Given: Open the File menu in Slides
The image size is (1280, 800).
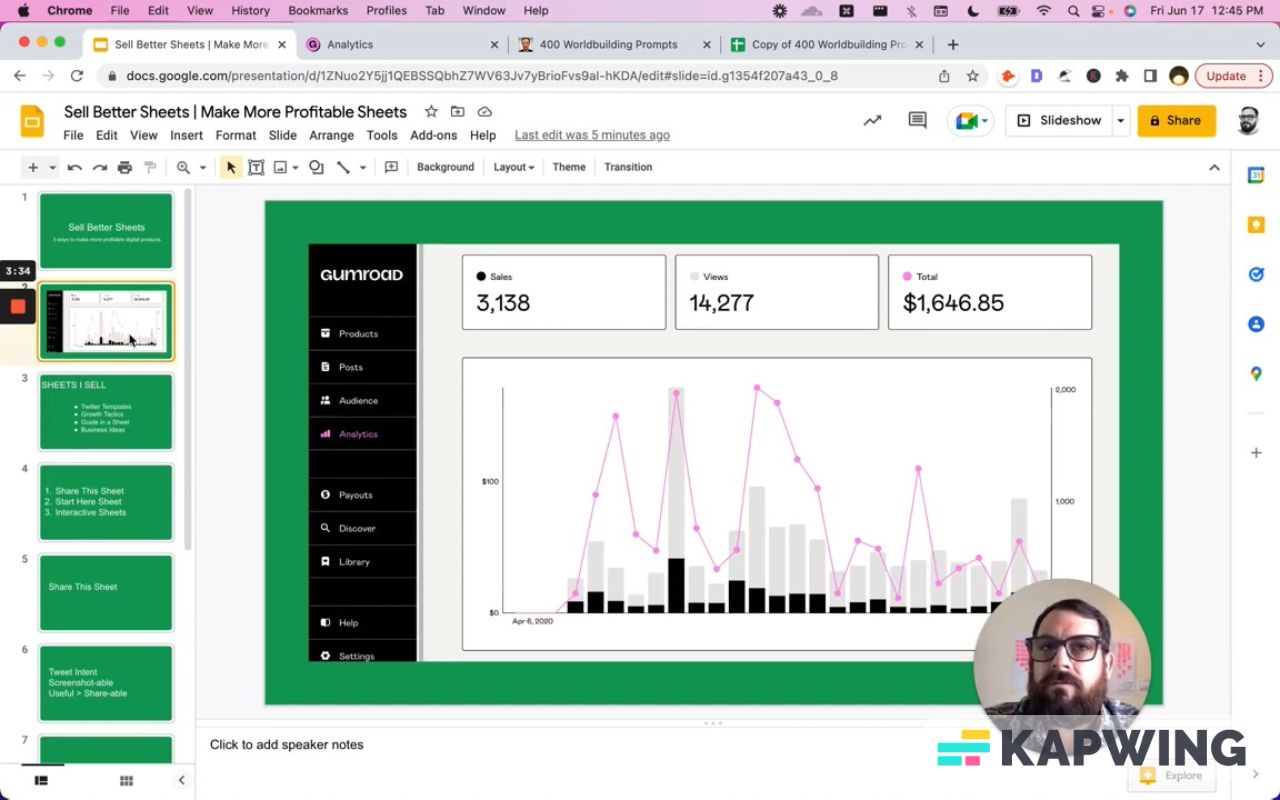Looking at the screenshot, I should pyautogui.click(x=73, y=135).
